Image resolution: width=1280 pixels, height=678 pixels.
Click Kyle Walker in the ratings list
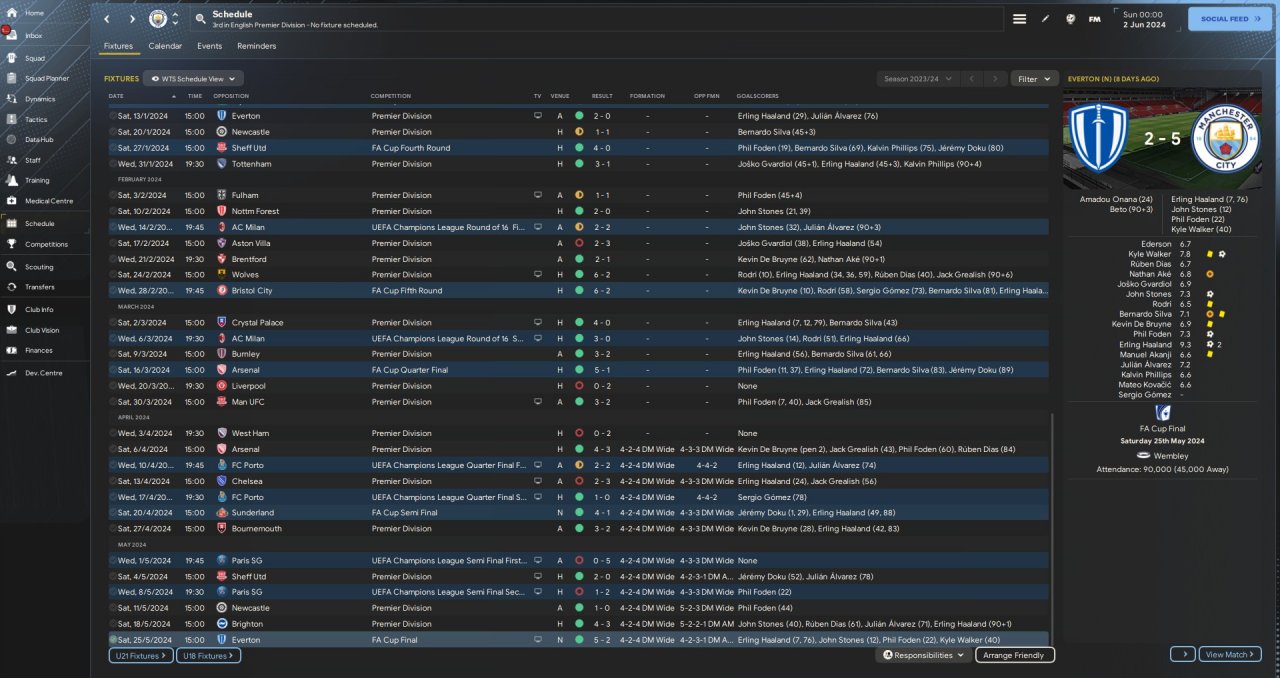pos(1151,254)
